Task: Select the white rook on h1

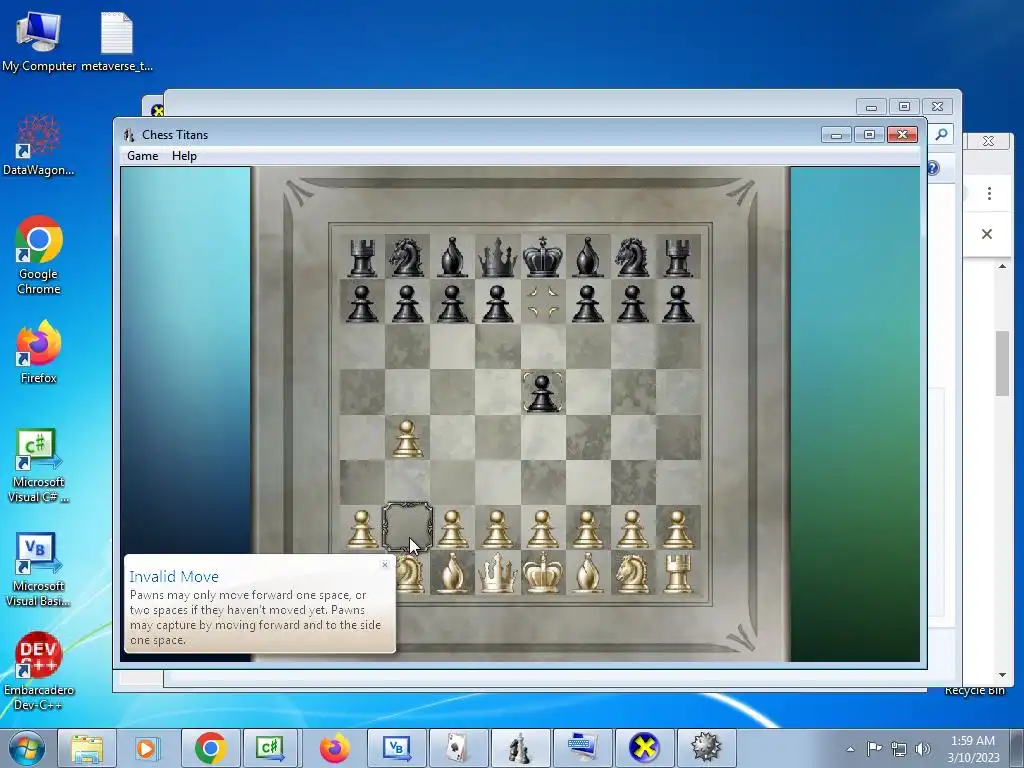Action: pyautogui.click(x=678, y=573)
